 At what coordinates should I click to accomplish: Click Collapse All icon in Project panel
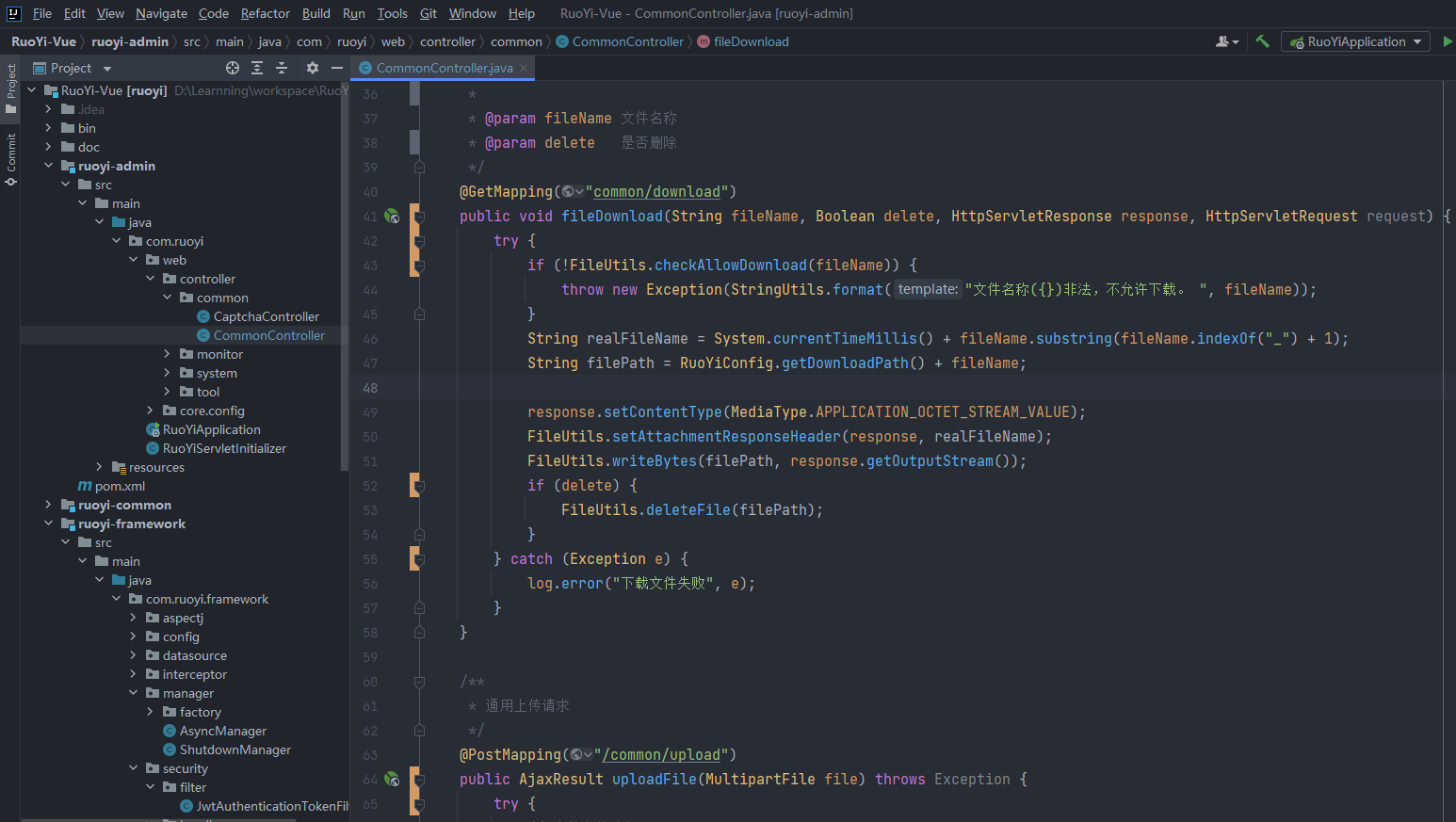point(282,68)
